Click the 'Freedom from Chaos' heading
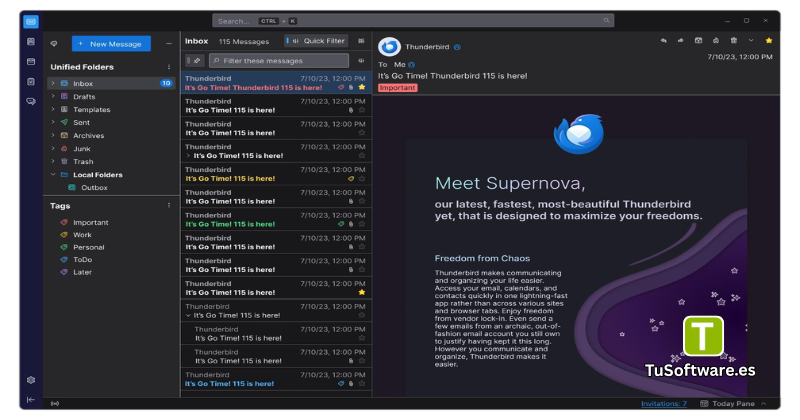The image size is (800, 420). (482, 258)
